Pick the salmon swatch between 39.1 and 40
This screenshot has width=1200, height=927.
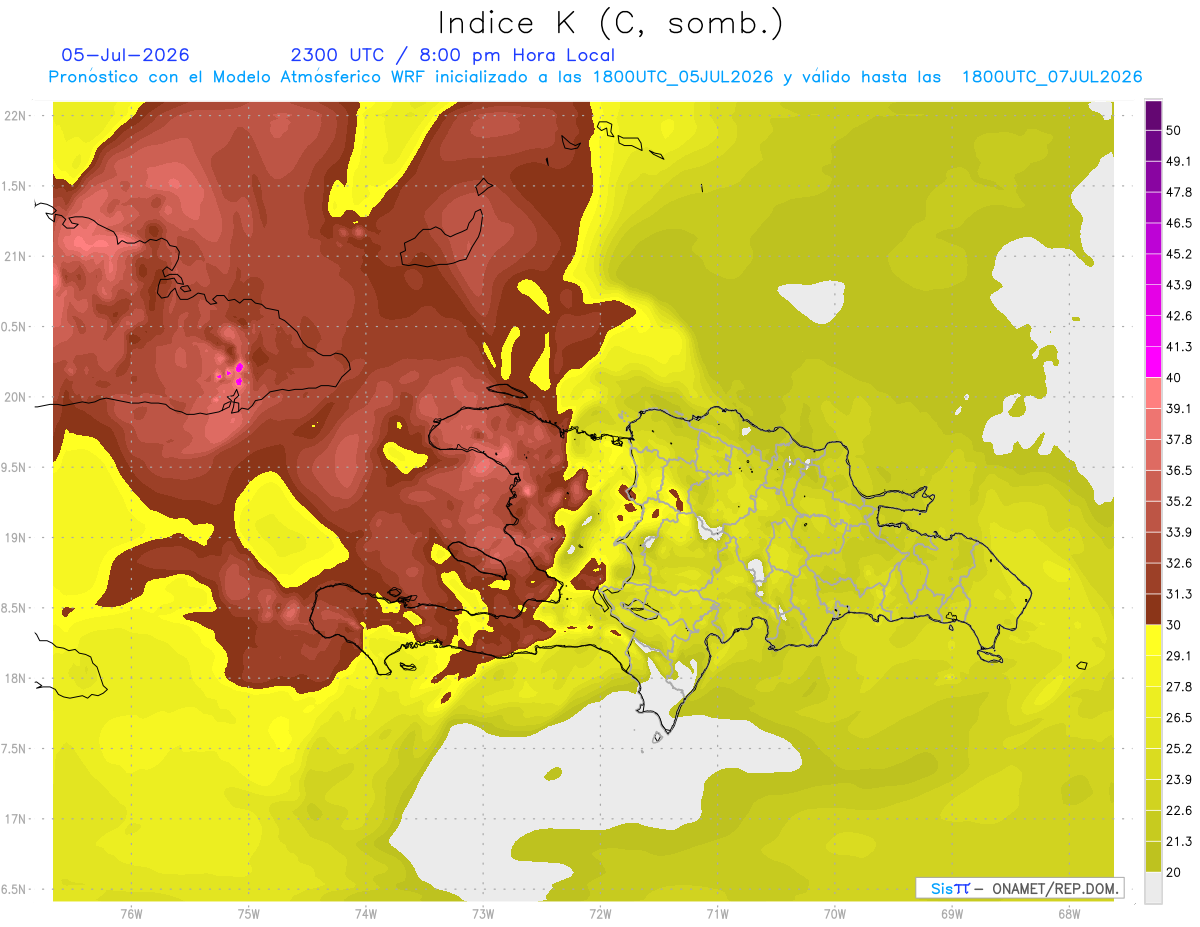pyautogui.click(x=1153, y=393)
